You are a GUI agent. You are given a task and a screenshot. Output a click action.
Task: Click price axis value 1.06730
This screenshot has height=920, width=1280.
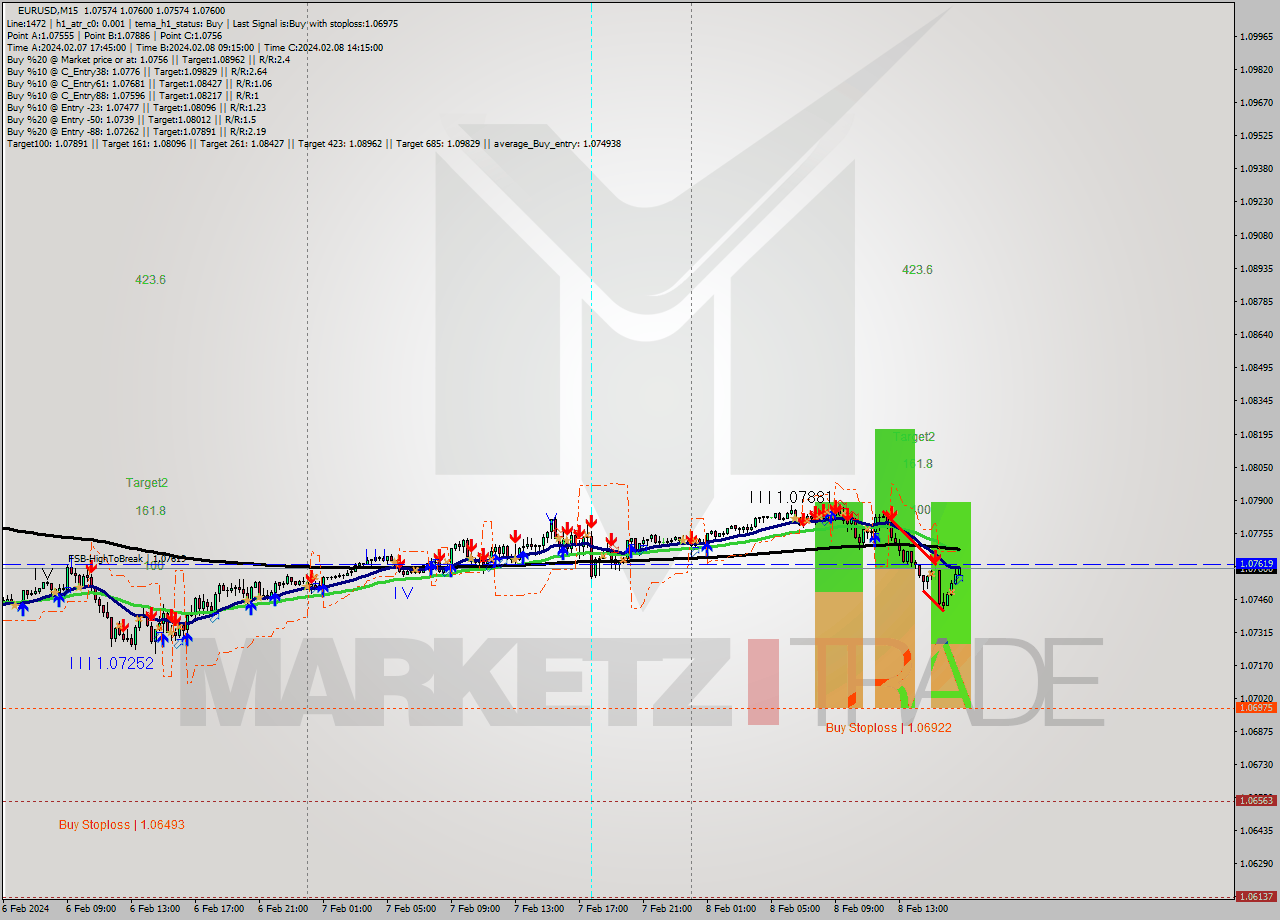(x=1256, y=764)
